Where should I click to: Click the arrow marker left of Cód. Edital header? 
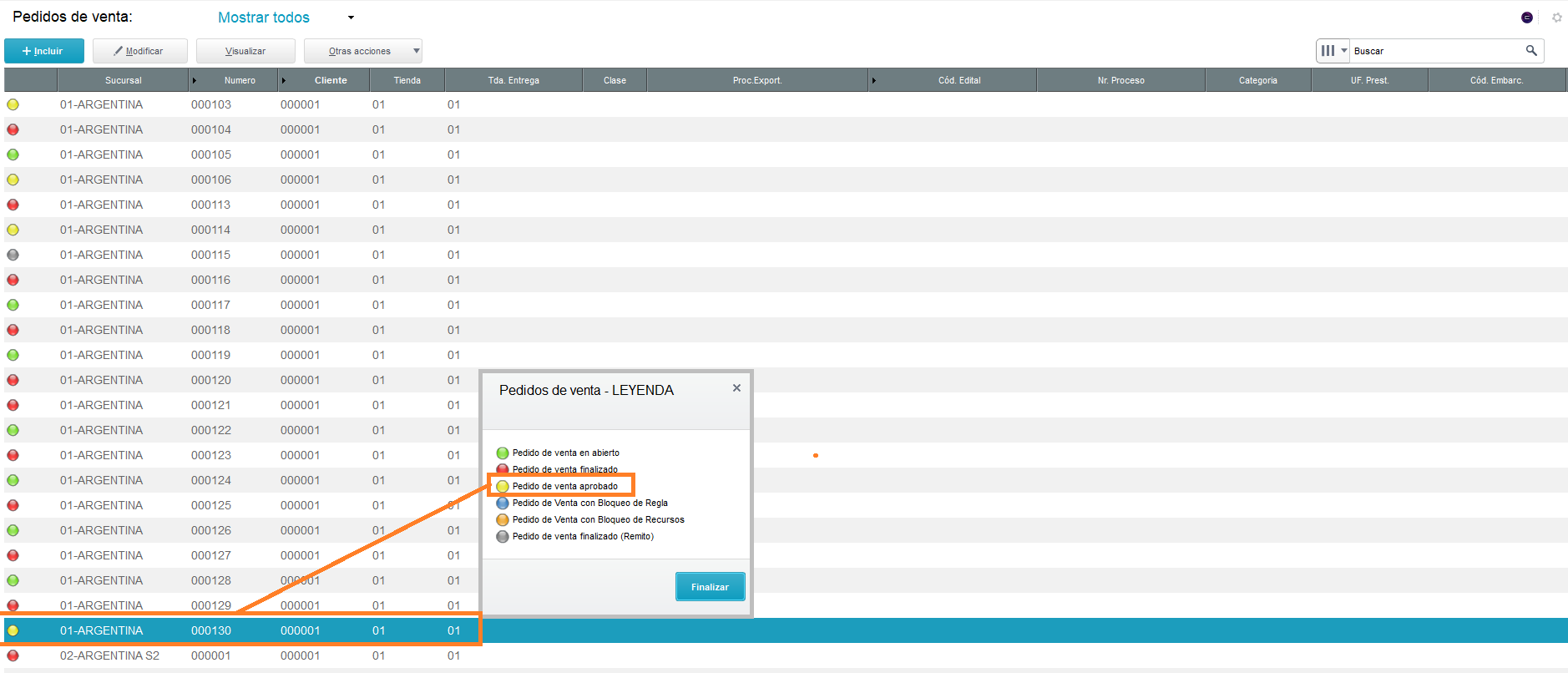click(x=874, y=80)
